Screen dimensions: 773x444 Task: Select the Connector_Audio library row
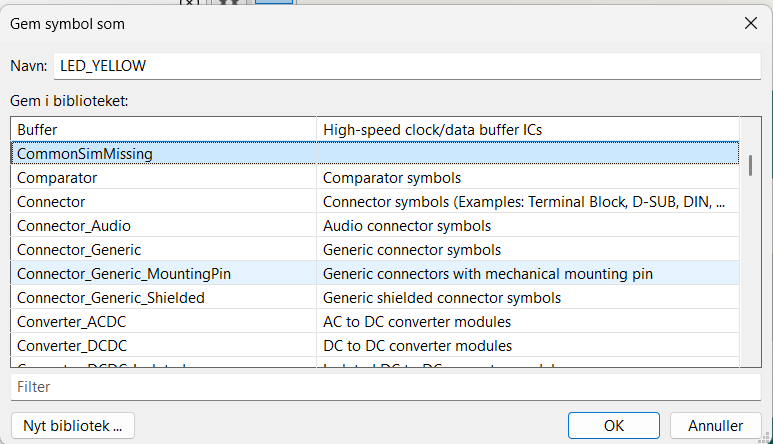[375, 226]
